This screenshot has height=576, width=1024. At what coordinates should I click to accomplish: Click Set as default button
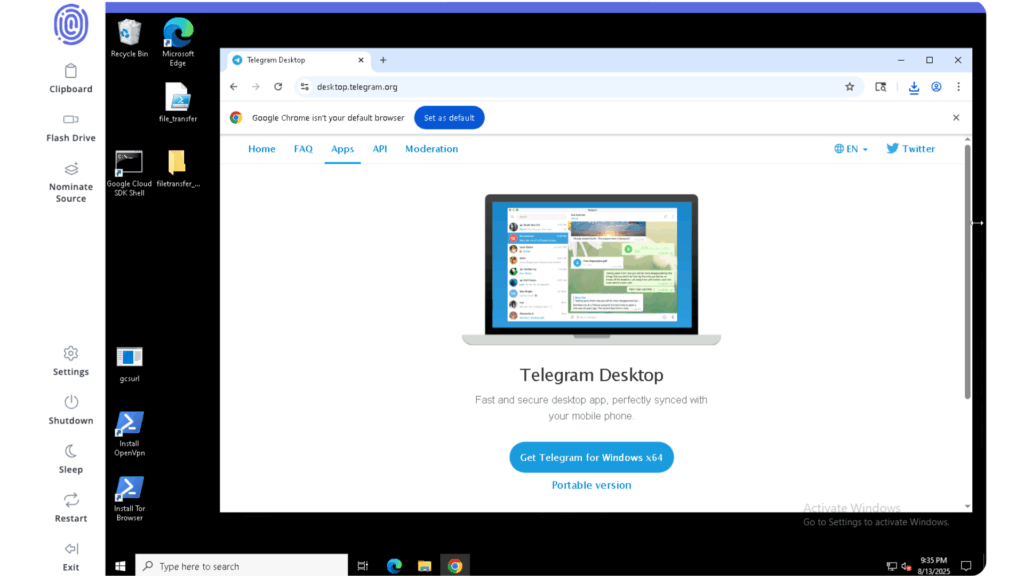[449, 118]
